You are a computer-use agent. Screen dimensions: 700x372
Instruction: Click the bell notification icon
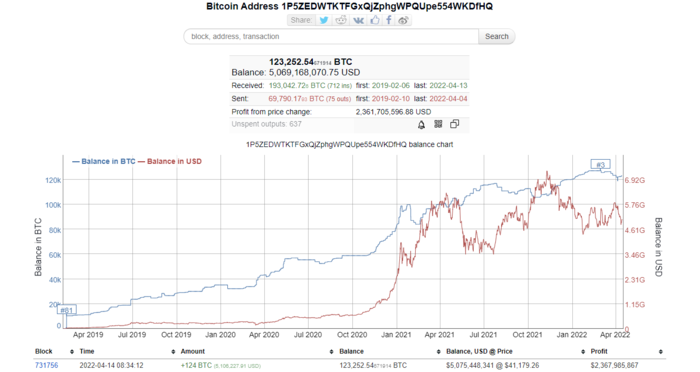(x=421, y=125)
